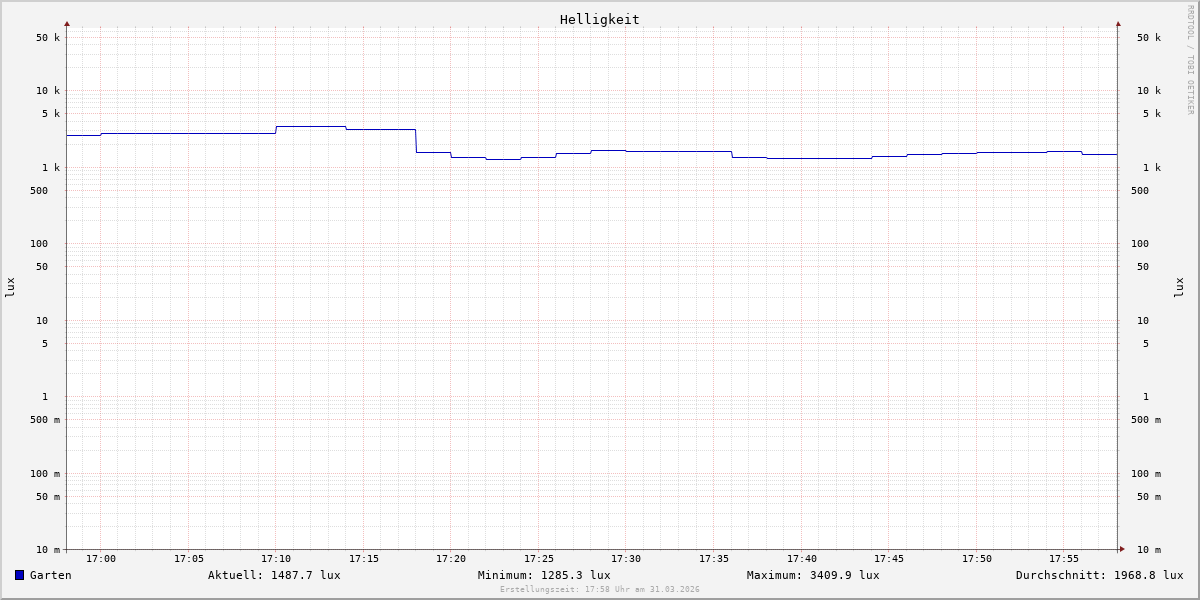1200x600 pixels.
Task: Click the red arrow at time axis end
Action: [1122, 549]
